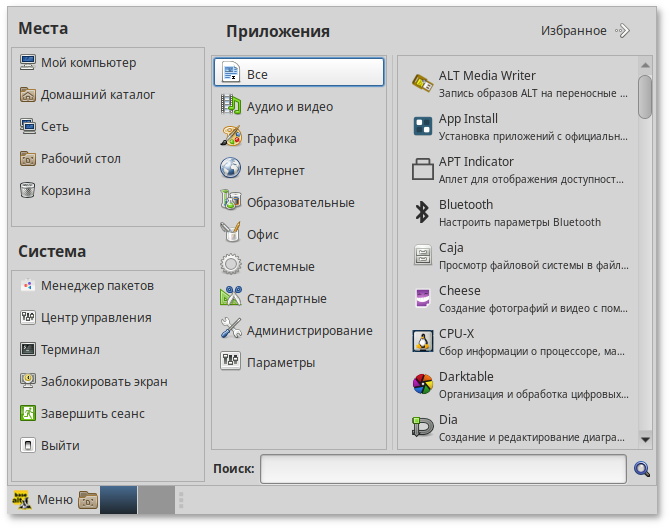
Task: Click Заблокировать экран to lock screen
Action: coord(103,382)
